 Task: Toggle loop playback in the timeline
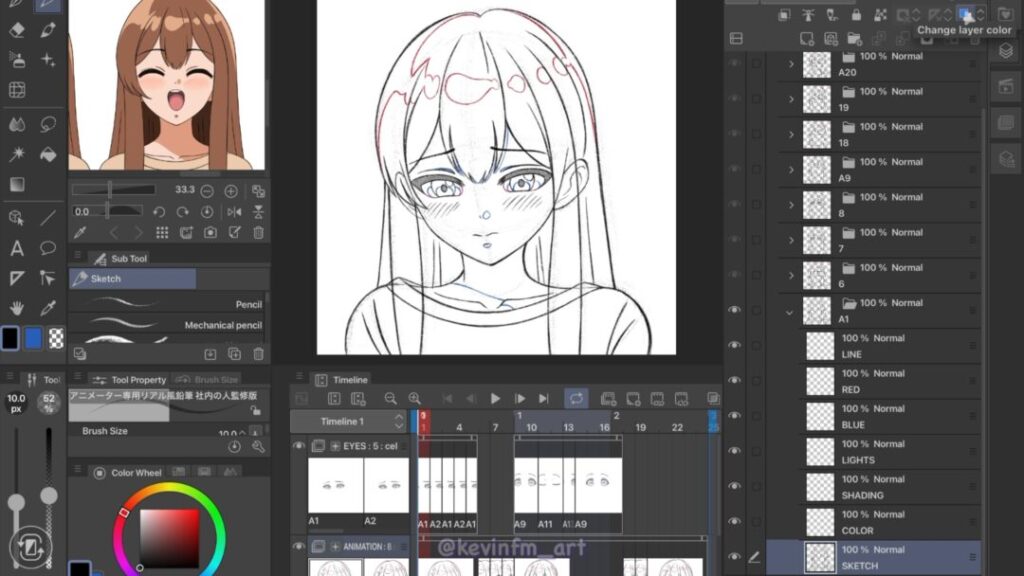[x=576, y=398]
